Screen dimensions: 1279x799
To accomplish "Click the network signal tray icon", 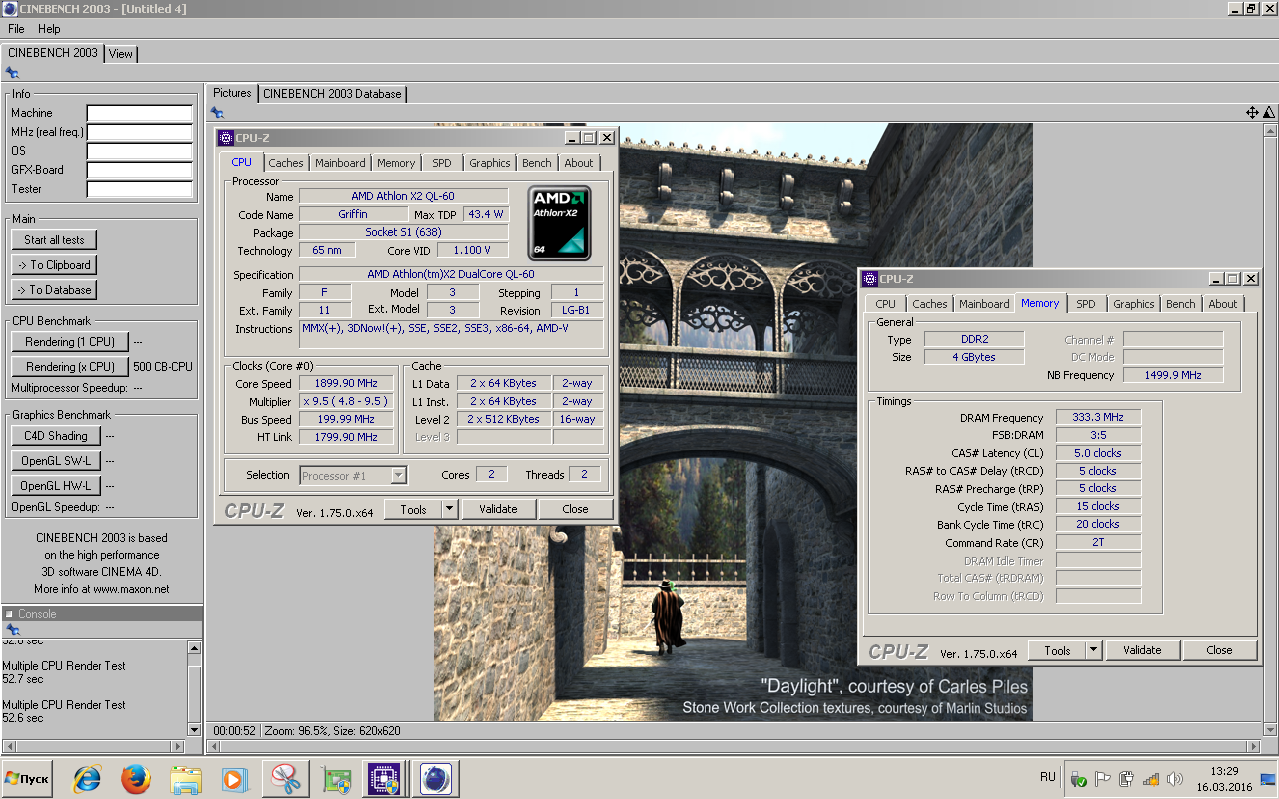I will 1152,779.
